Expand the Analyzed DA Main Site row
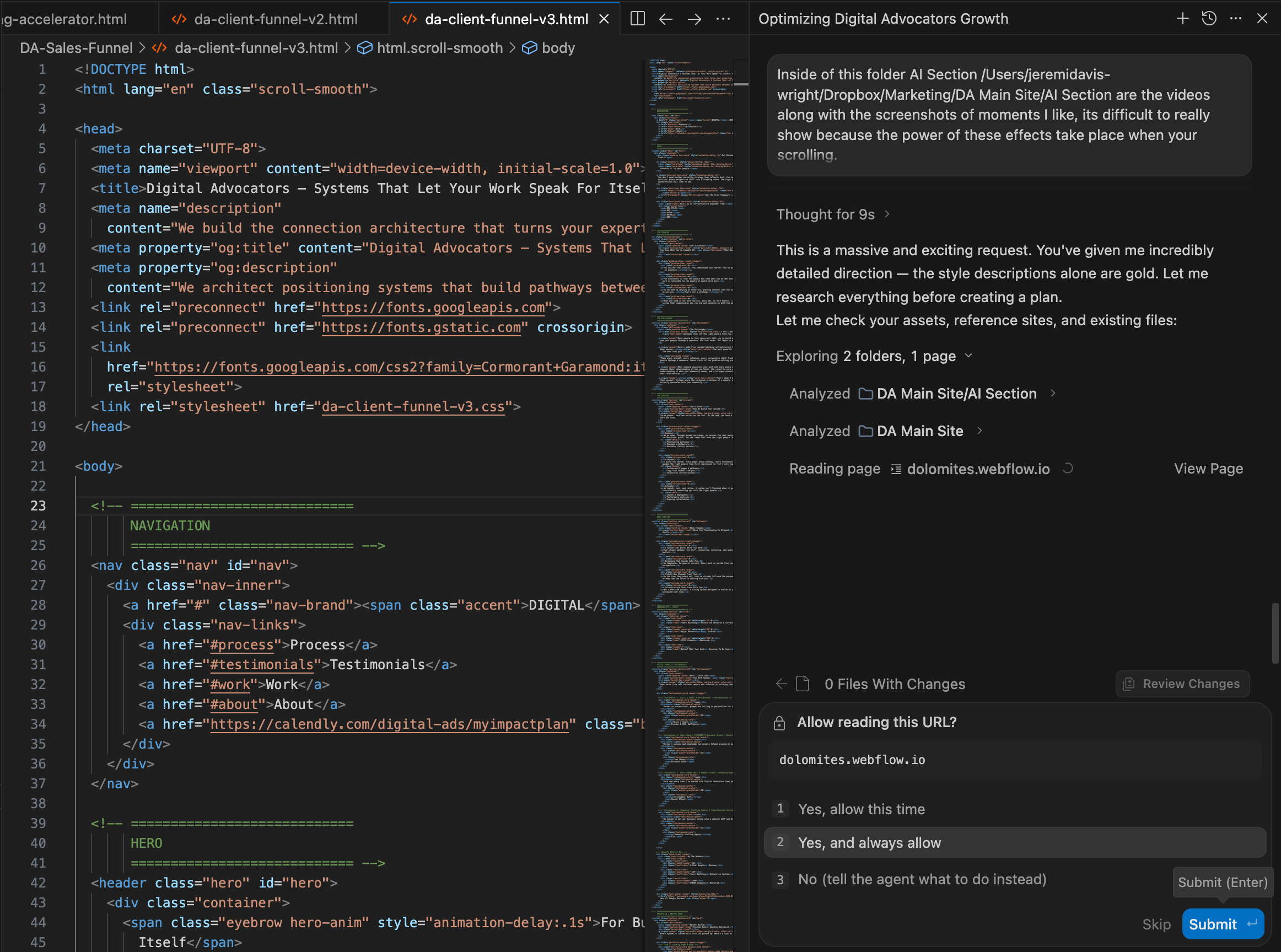1281x952 pixels. [886, 431]
